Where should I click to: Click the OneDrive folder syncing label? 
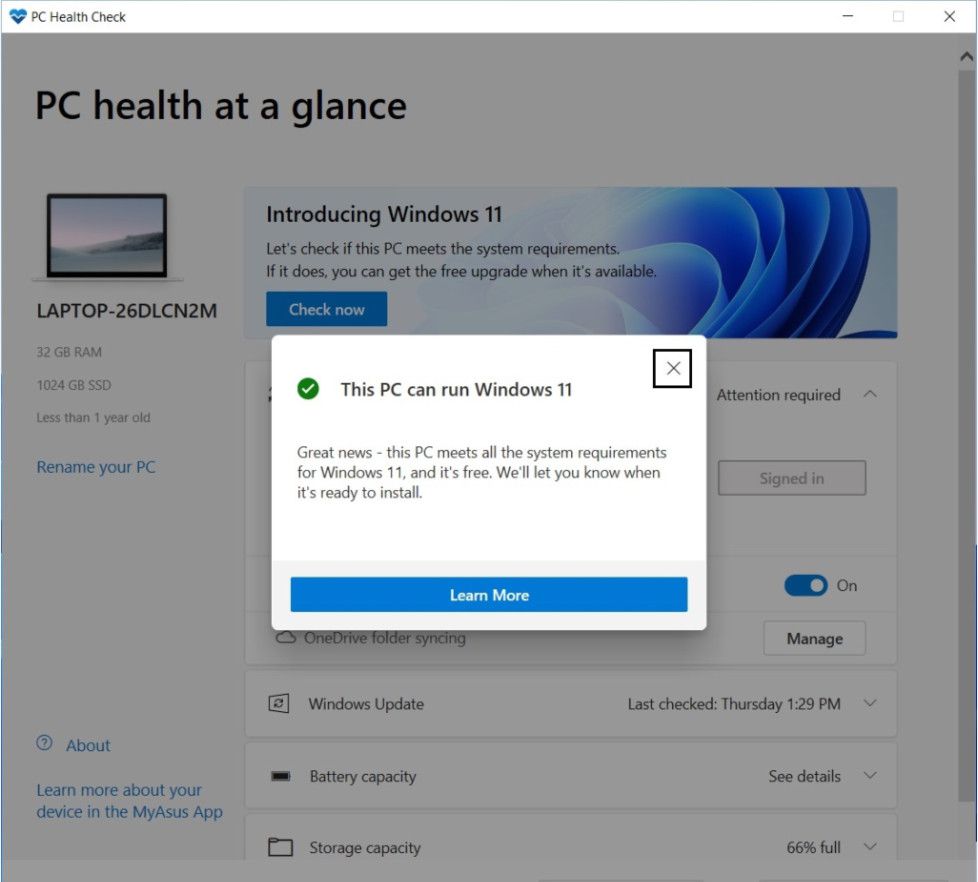[x=385, y=638]
